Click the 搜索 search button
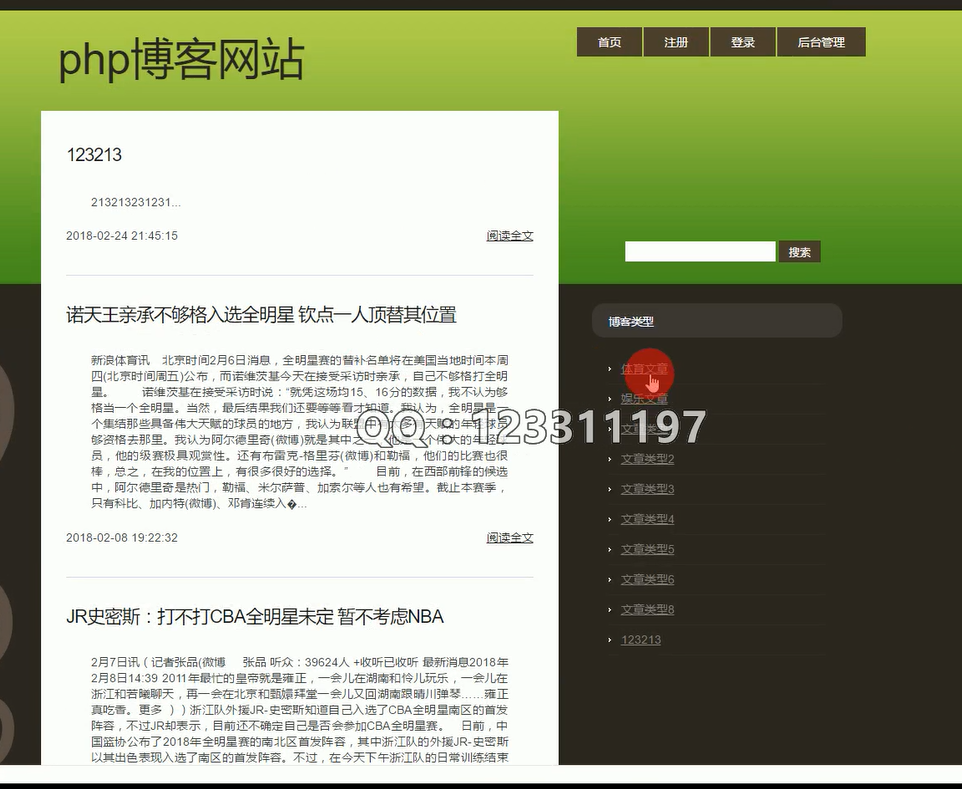Viewport: 962px width, 789px height. tap(799, 252)
